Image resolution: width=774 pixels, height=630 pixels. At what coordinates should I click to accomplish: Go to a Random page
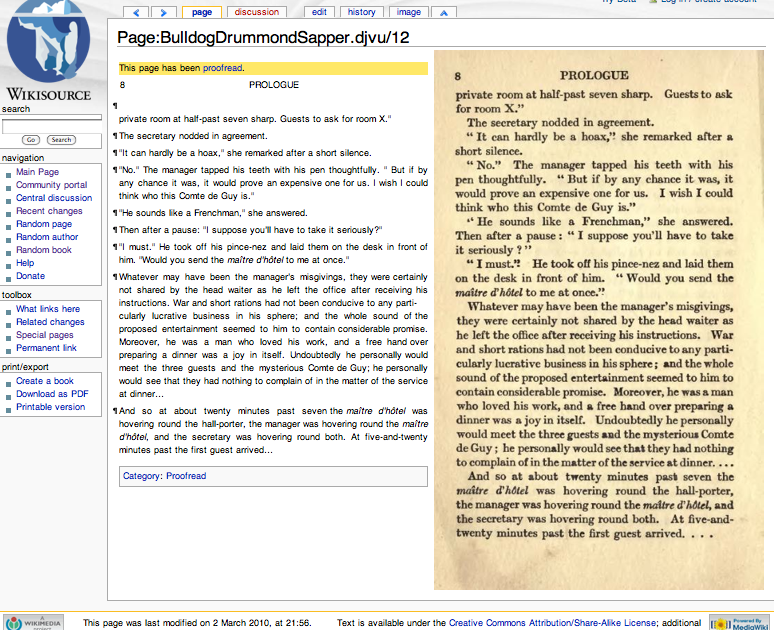coord(44,224)
